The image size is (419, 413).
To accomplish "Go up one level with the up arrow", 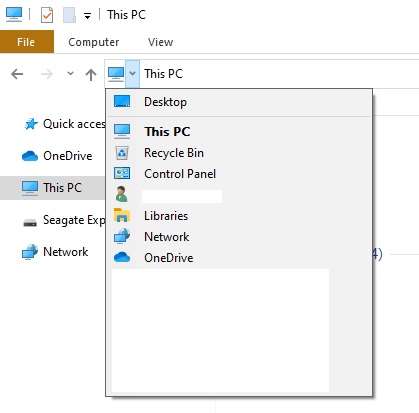I will click(x=91, y=74).
